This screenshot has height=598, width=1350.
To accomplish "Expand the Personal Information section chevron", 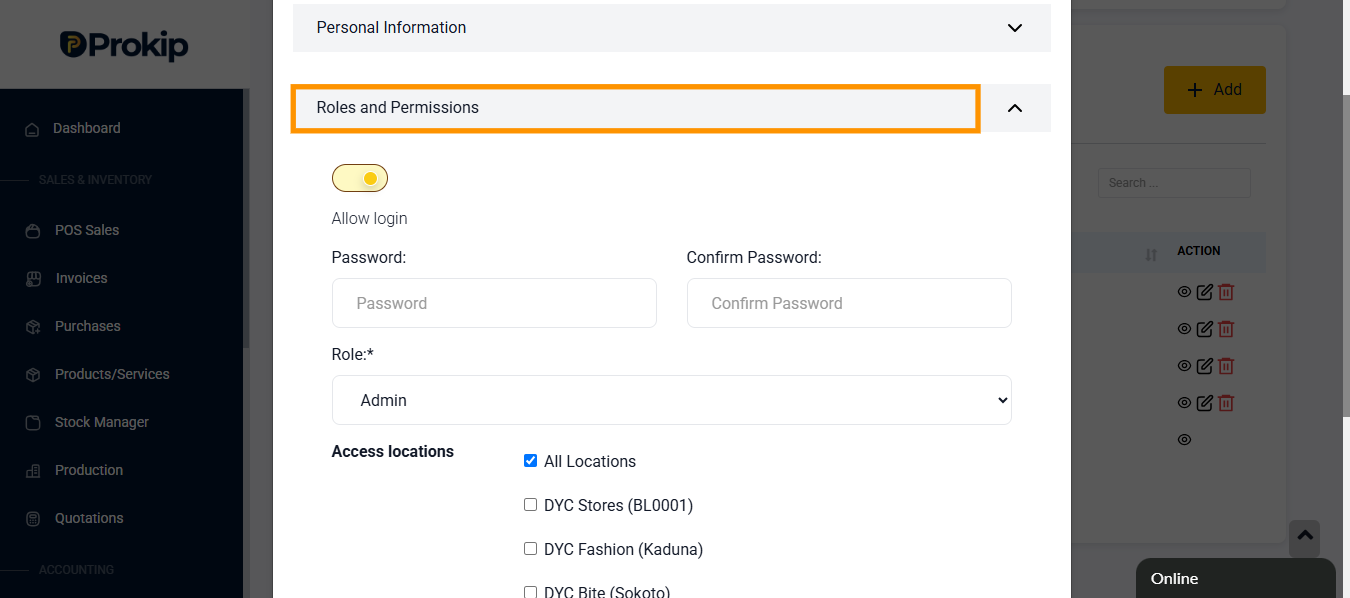I will point(1015,28).
